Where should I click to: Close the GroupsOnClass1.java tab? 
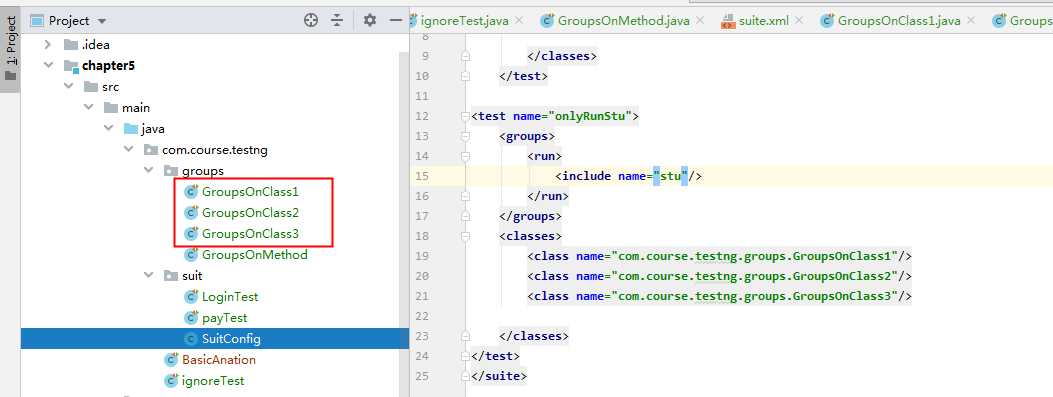971,21
